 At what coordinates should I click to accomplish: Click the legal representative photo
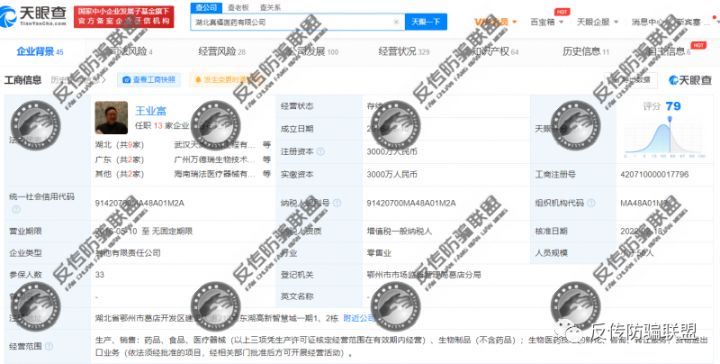[x=111, y=118]
